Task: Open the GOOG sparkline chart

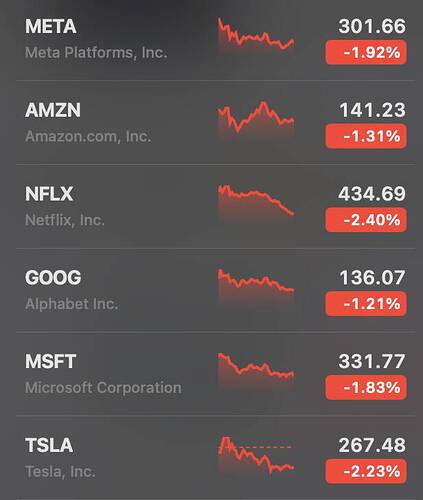Action: point(256,286)
